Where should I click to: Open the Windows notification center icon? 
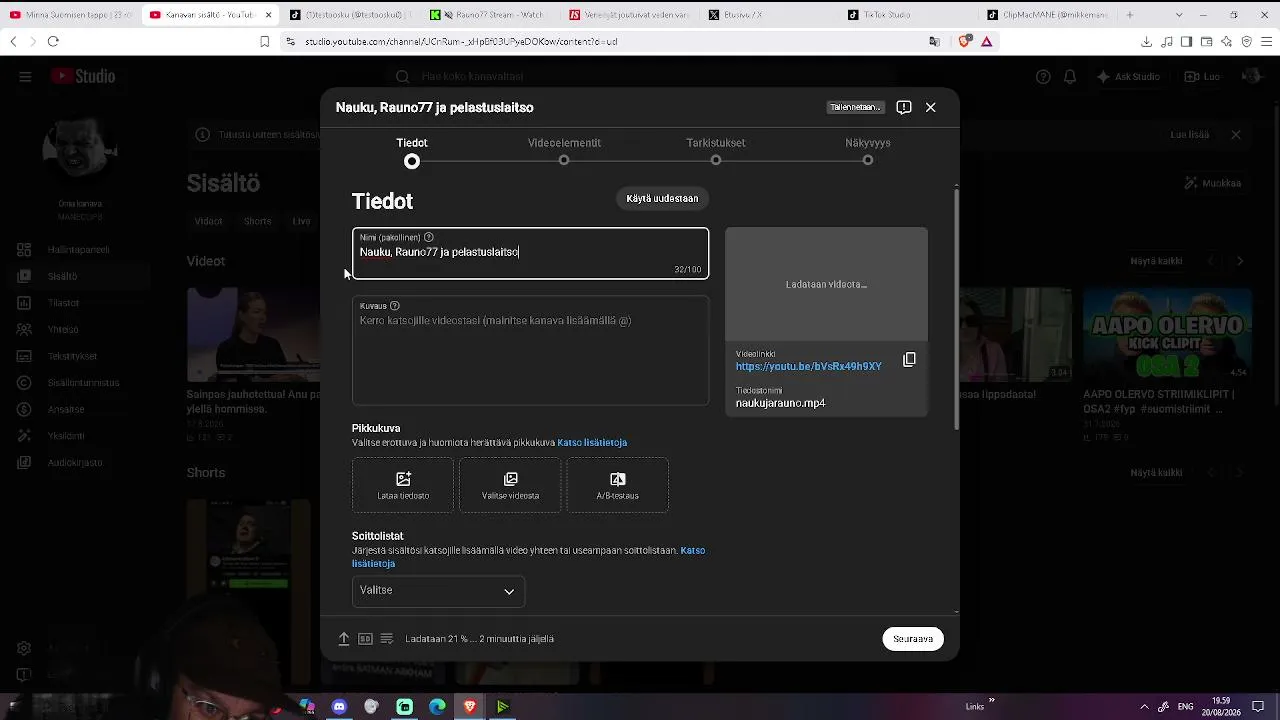[x=1258, y=707]
